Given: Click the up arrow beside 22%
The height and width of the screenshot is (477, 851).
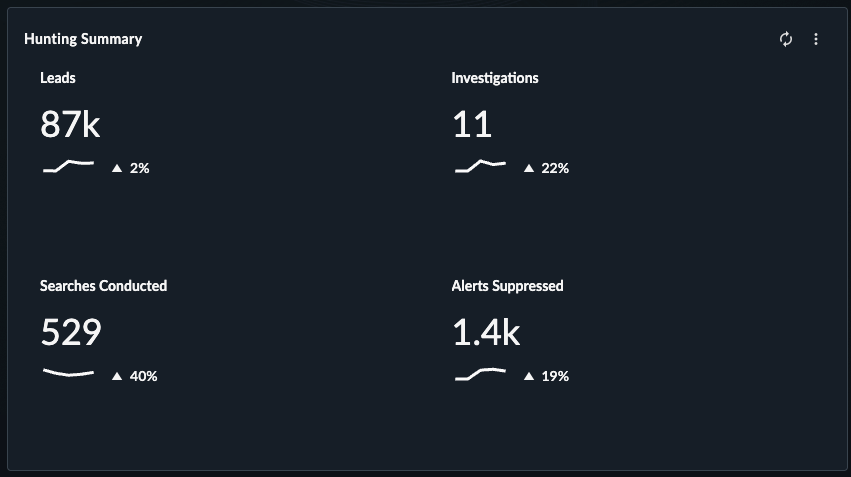Looking at the screenshot, I should tap(529, 168).
